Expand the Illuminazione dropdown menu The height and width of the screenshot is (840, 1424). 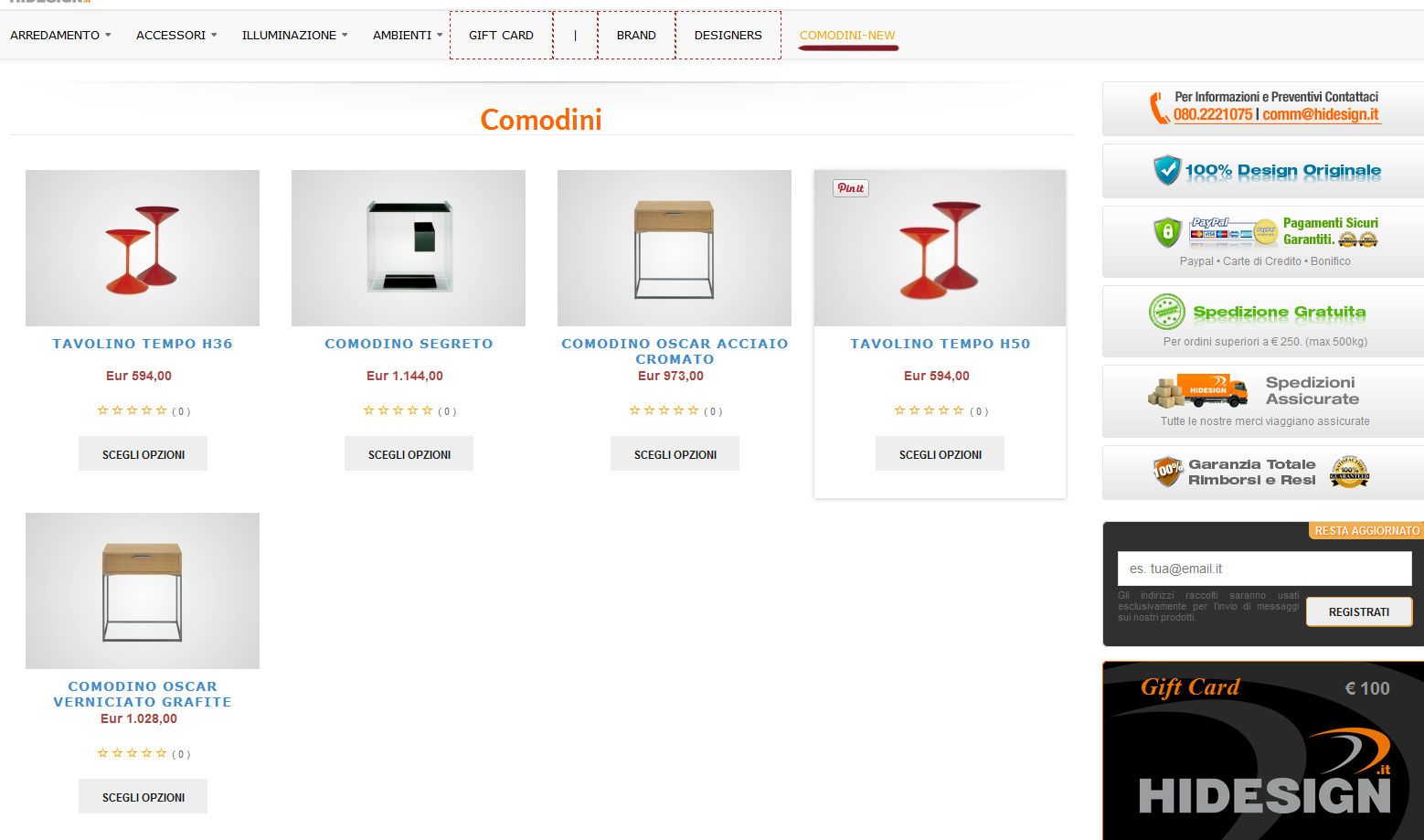[x=294, y=35]
